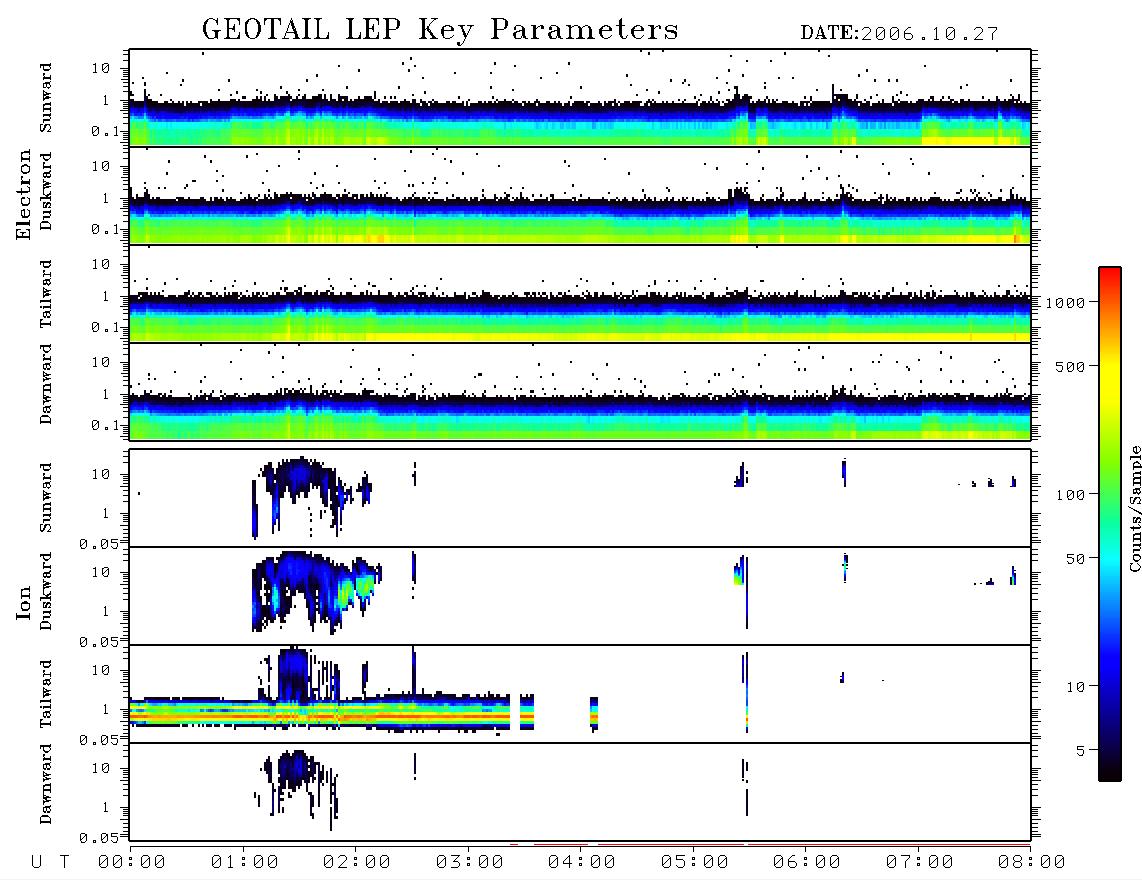Click the Electron Dawnward spectrogram panel
Screen dimensions: 1142x880
[580, 391]
